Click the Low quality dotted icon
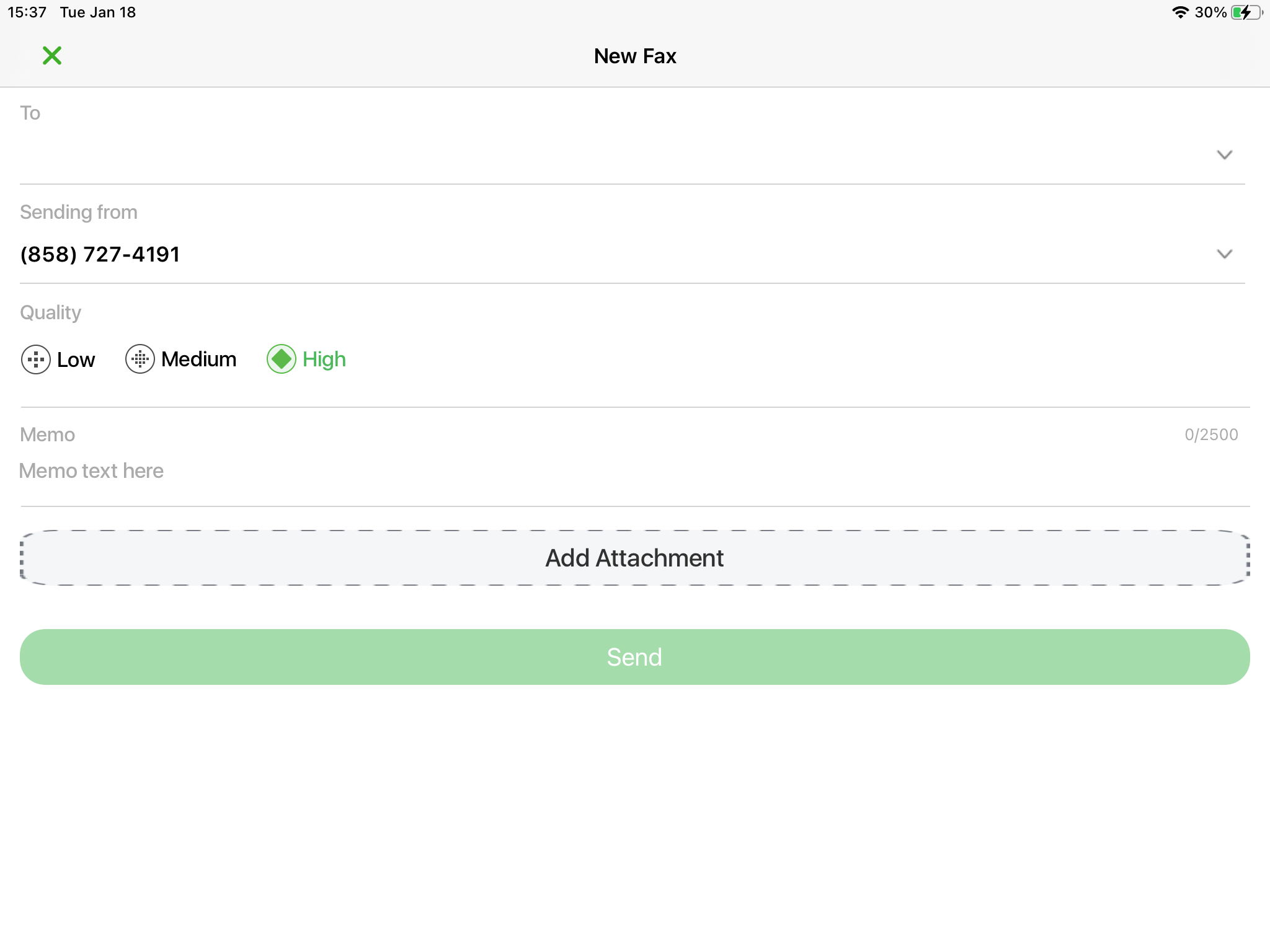Image resolution: width=1270 pixels, height=952 pixels. (36, 359)
